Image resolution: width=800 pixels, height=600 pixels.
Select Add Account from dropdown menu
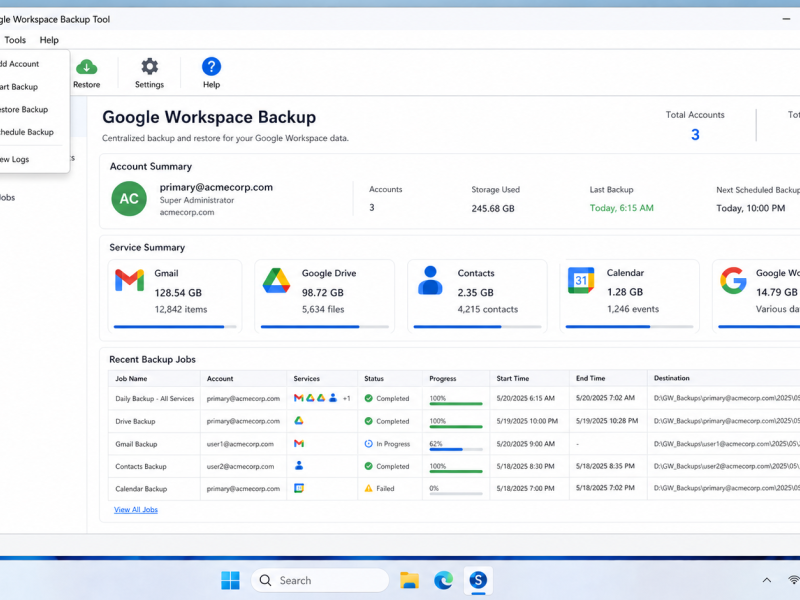point(19,64)
